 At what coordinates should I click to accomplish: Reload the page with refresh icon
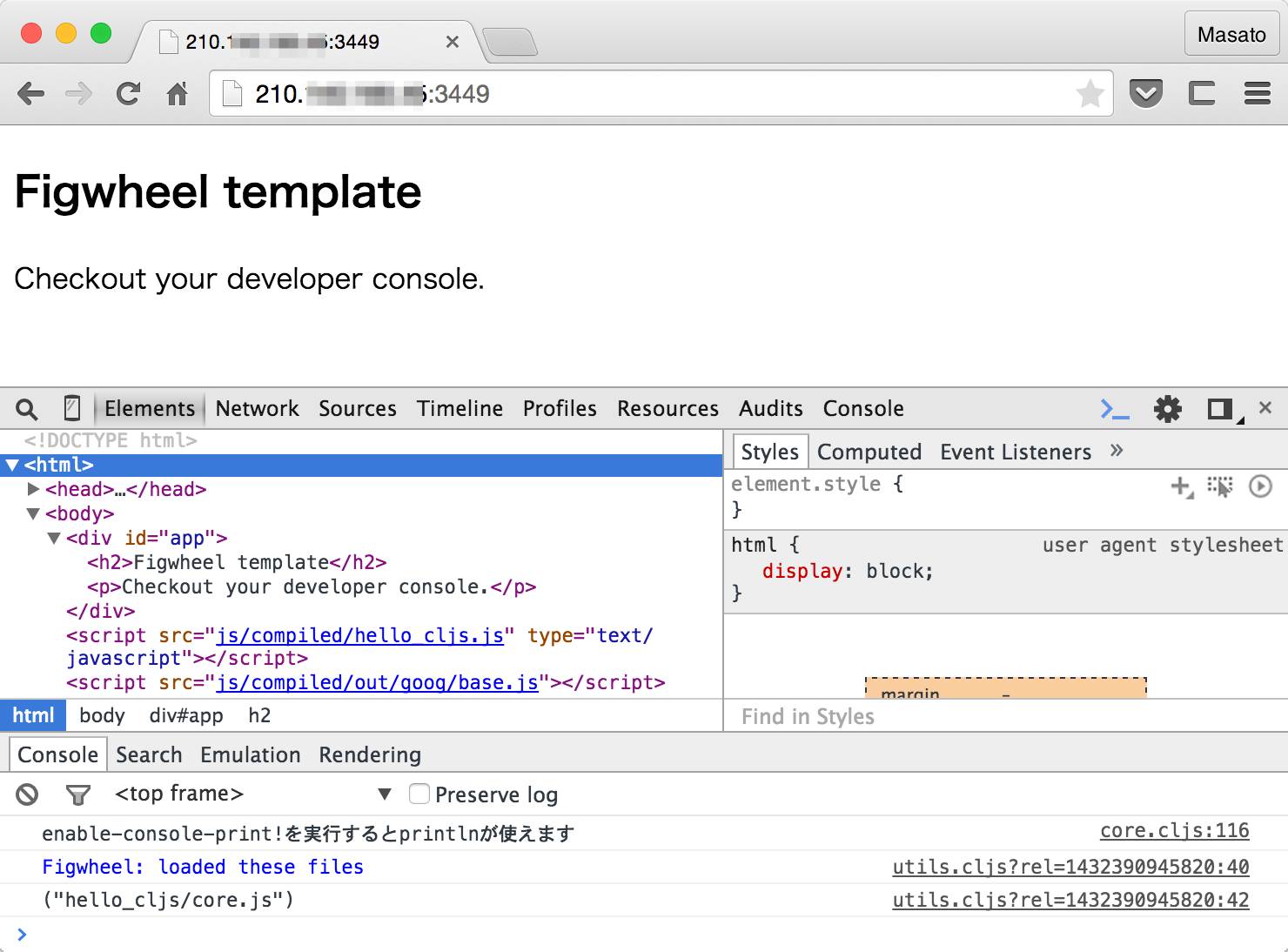point(128,93)
